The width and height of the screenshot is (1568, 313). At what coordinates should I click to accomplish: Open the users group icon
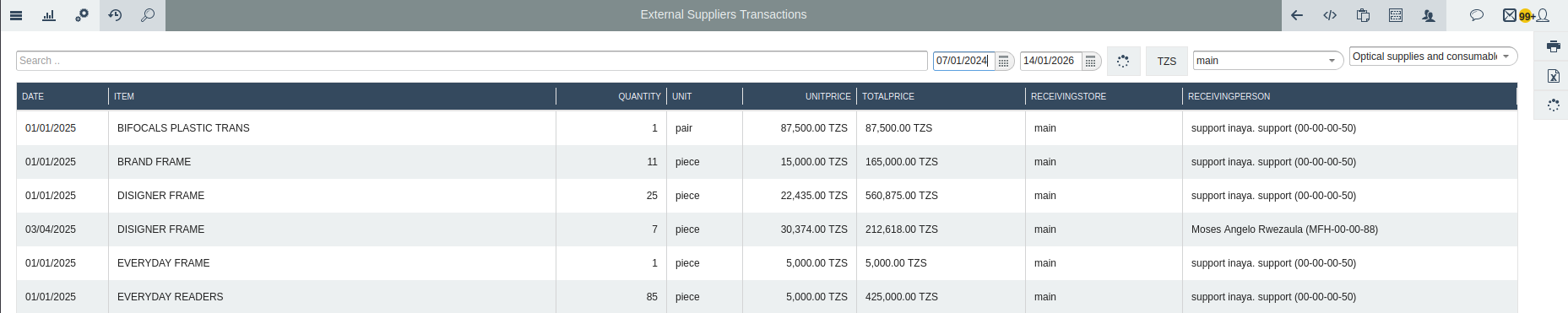tap(1429, 15)
